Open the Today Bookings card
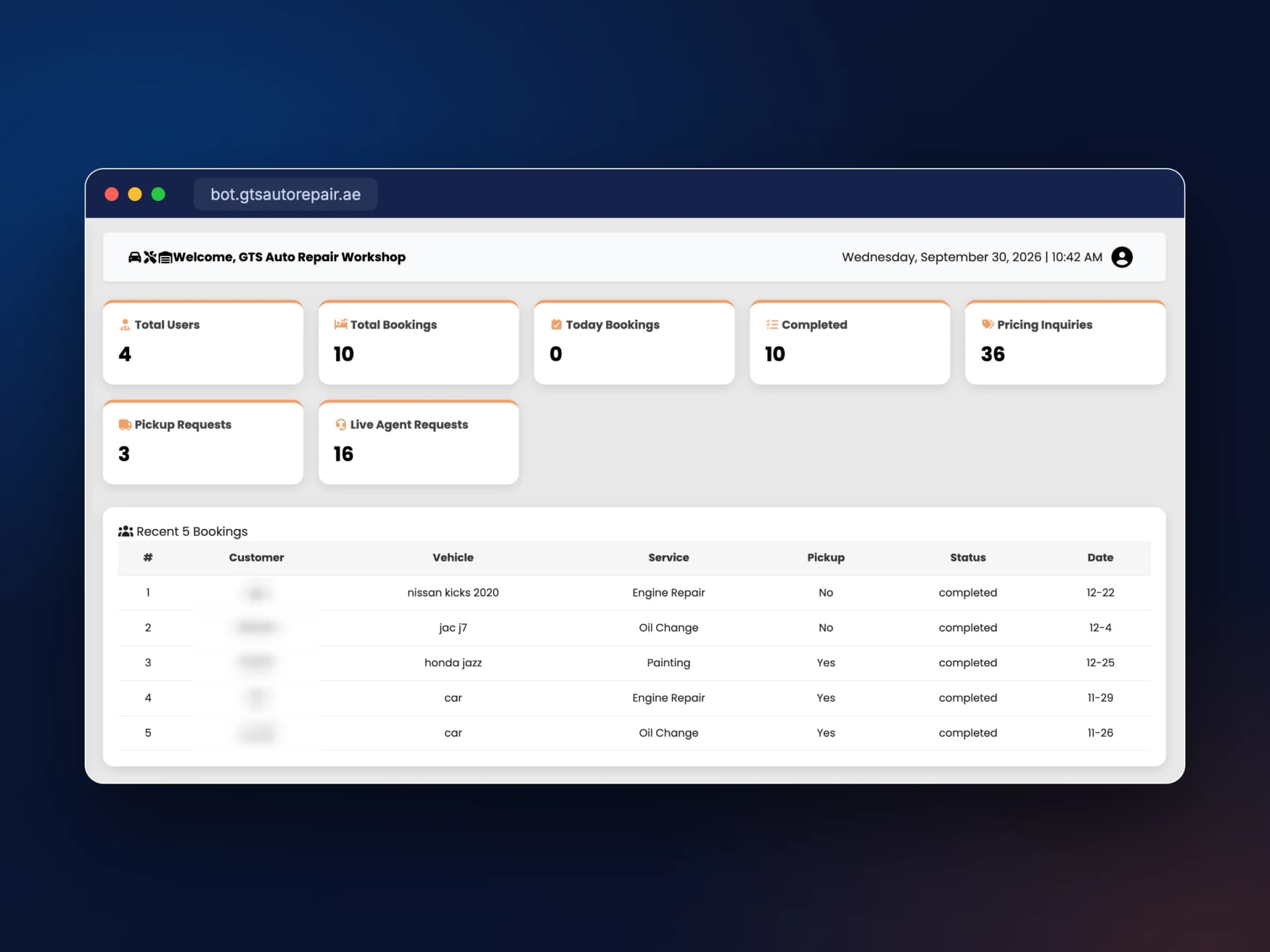Image resolution: width=1270 pixels, height=952 pixels. tap(634, 342)
